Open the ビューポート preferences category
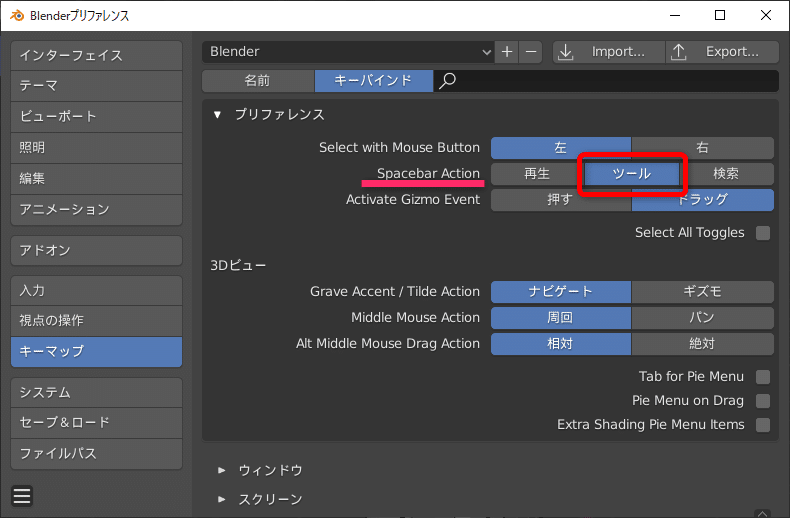 (x=96, y=117)
